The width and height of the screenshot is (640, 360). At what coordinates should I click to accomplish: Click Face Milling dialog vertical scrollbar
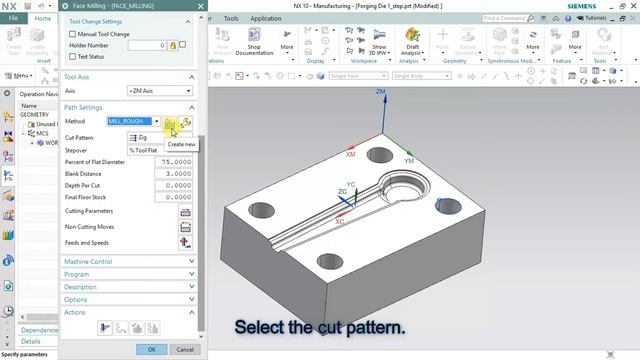click(201, 233)
